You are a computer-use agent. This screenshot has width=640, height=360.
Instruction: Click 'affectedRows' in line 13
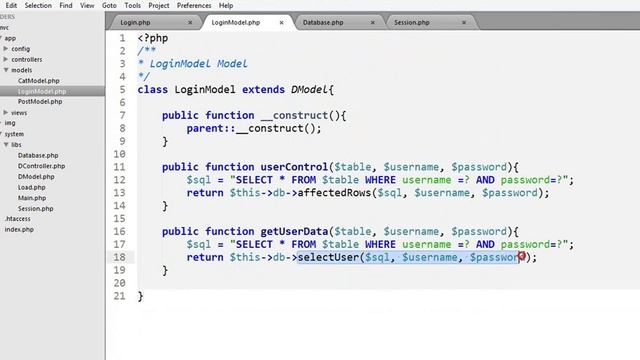(x=334, y=193)
